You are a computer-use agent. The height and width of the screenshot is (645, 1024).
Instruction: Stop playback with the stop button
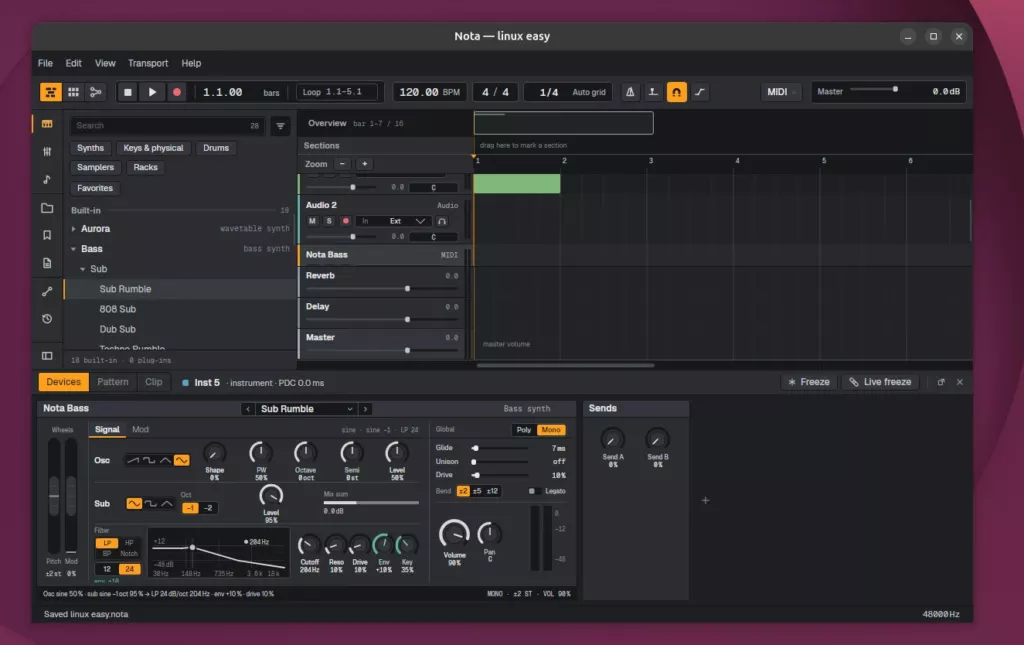[128, 92]
